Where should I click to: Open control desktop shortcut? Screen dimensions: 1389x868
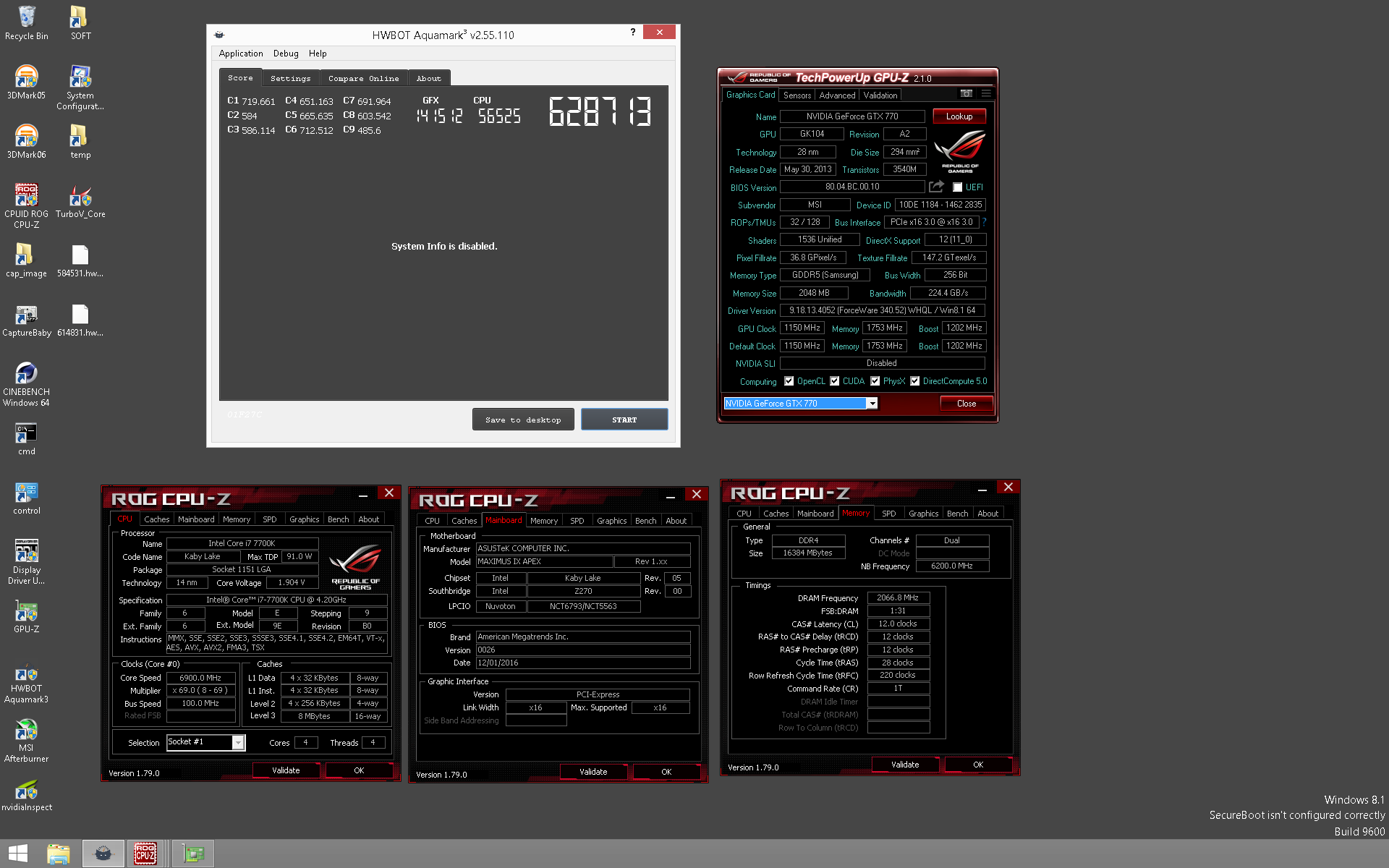point(27,498)
